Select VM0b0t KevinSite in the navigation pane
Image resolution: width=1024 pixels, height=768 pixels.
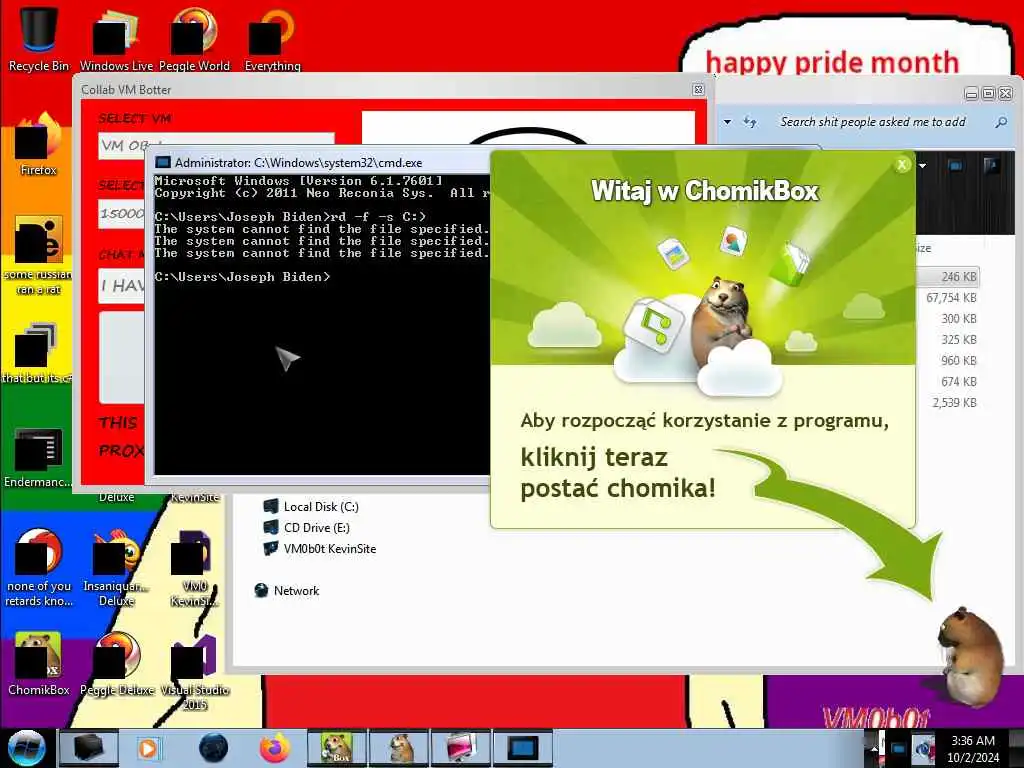320,549
